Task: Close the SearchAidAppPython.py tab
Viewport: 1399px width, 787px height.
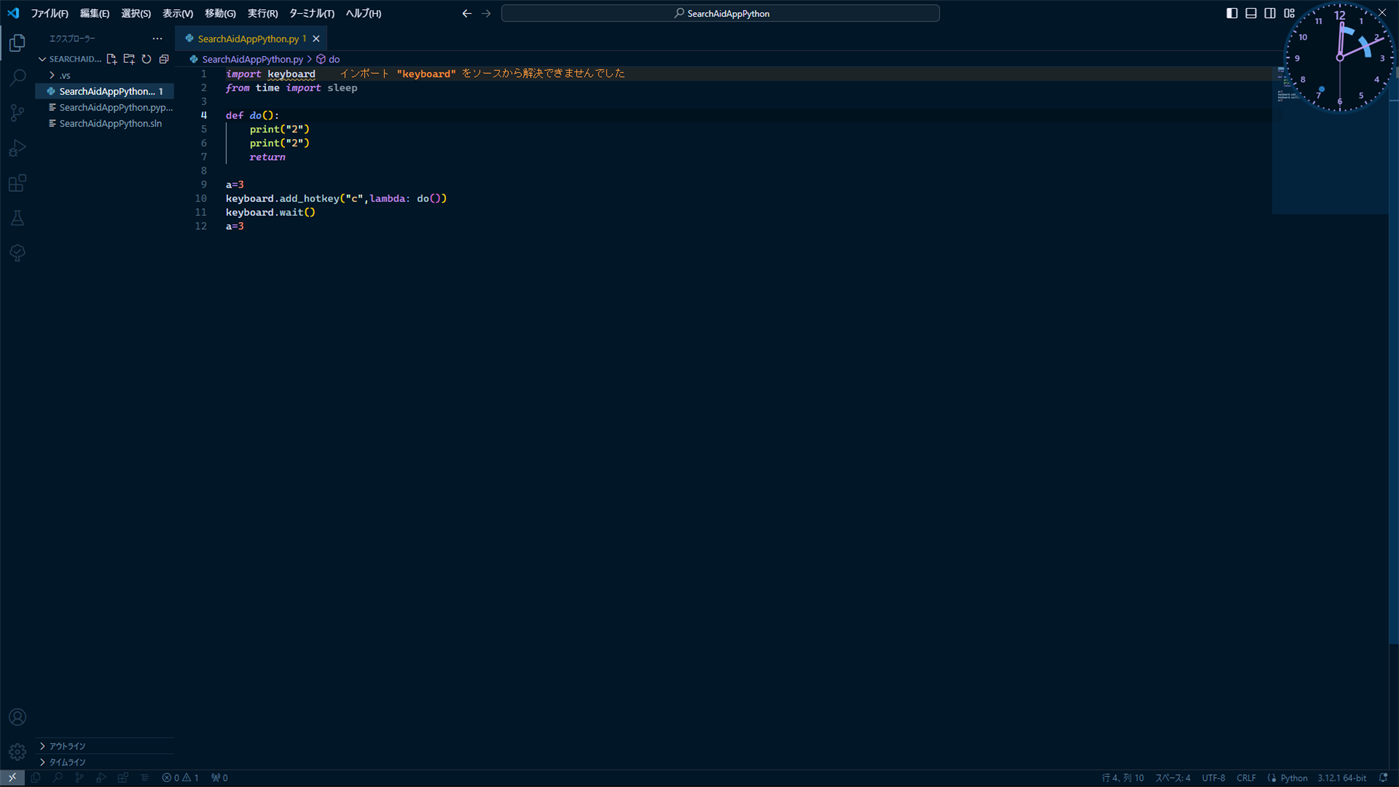Action: [x=316, y=39]
